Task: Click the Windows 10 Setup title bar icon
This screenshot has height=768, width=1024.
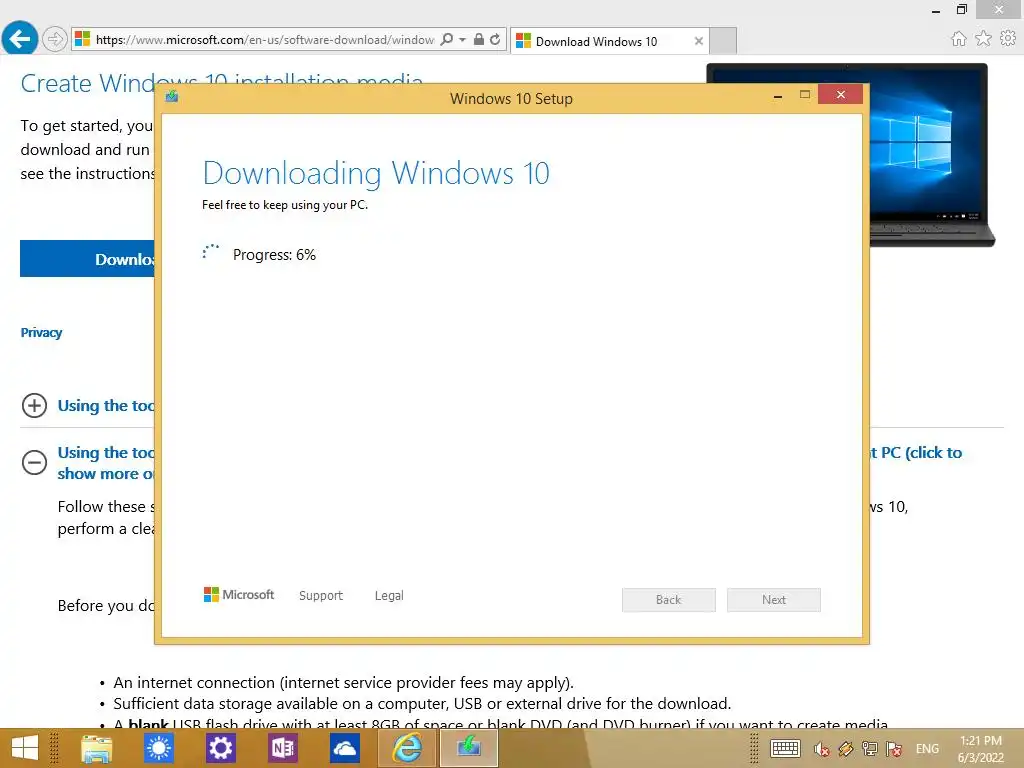Action: pyautogui.click(x=172, y=97)
